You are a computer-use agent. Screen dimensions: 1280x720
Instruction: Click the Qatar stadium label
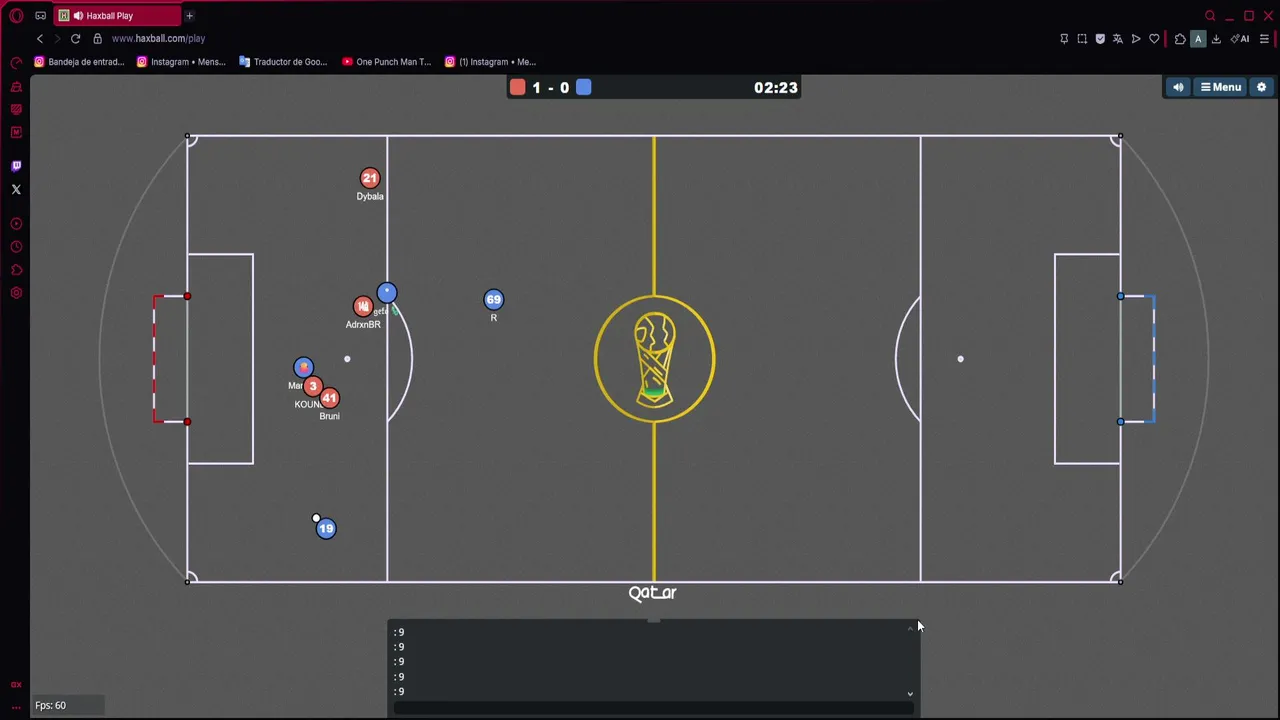pos(652,593)
